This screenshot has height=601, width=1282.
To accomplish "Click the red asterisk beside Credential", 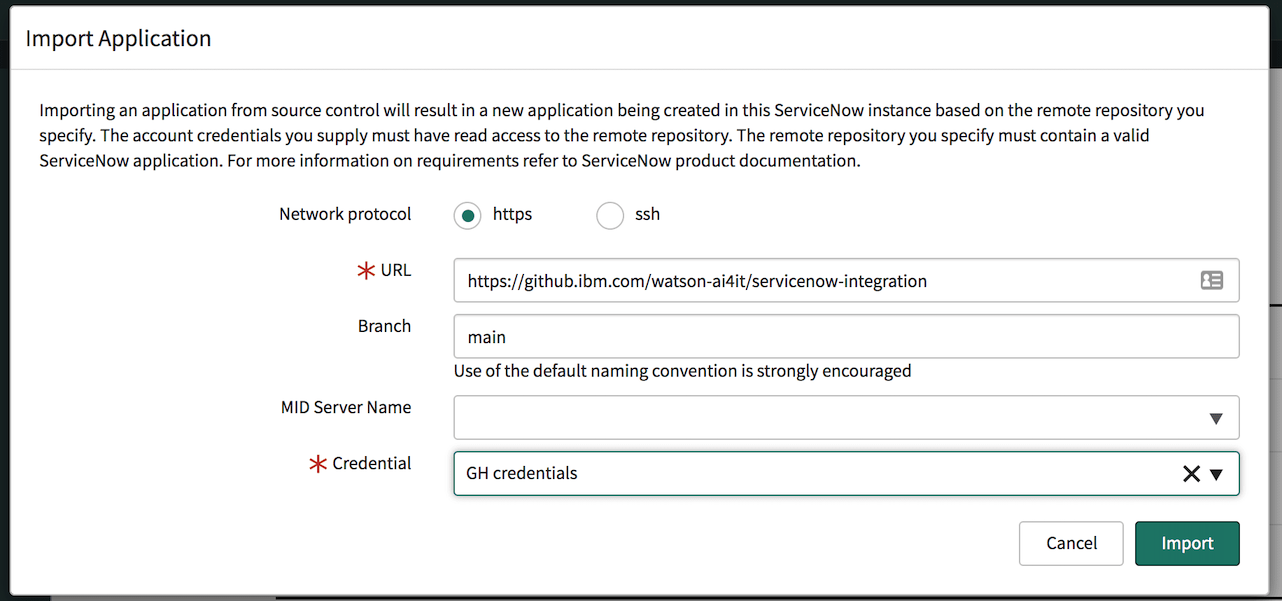I will [318, 464].
